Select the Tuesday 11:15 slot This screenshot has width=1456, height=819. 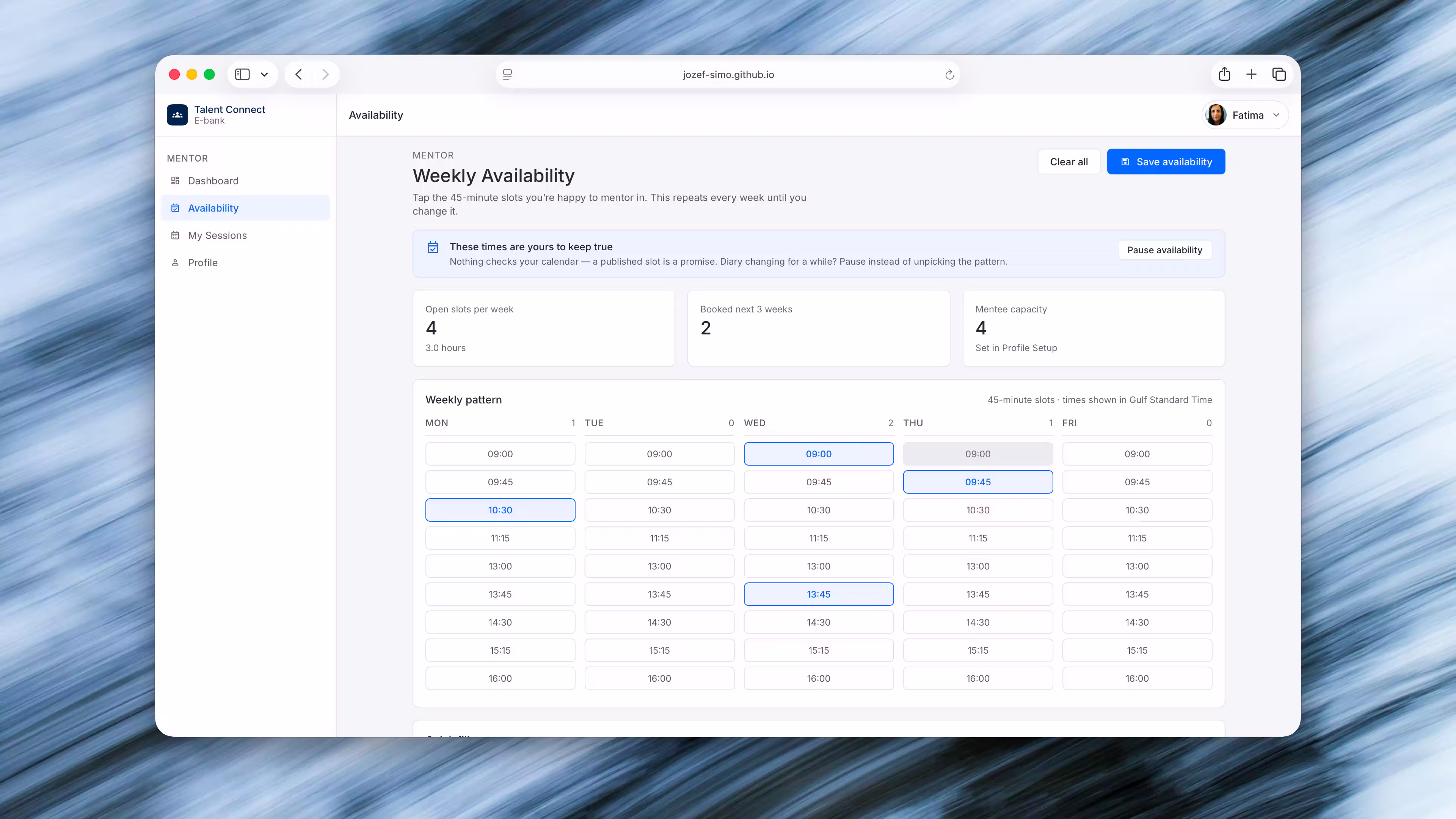tap(660, 538)
